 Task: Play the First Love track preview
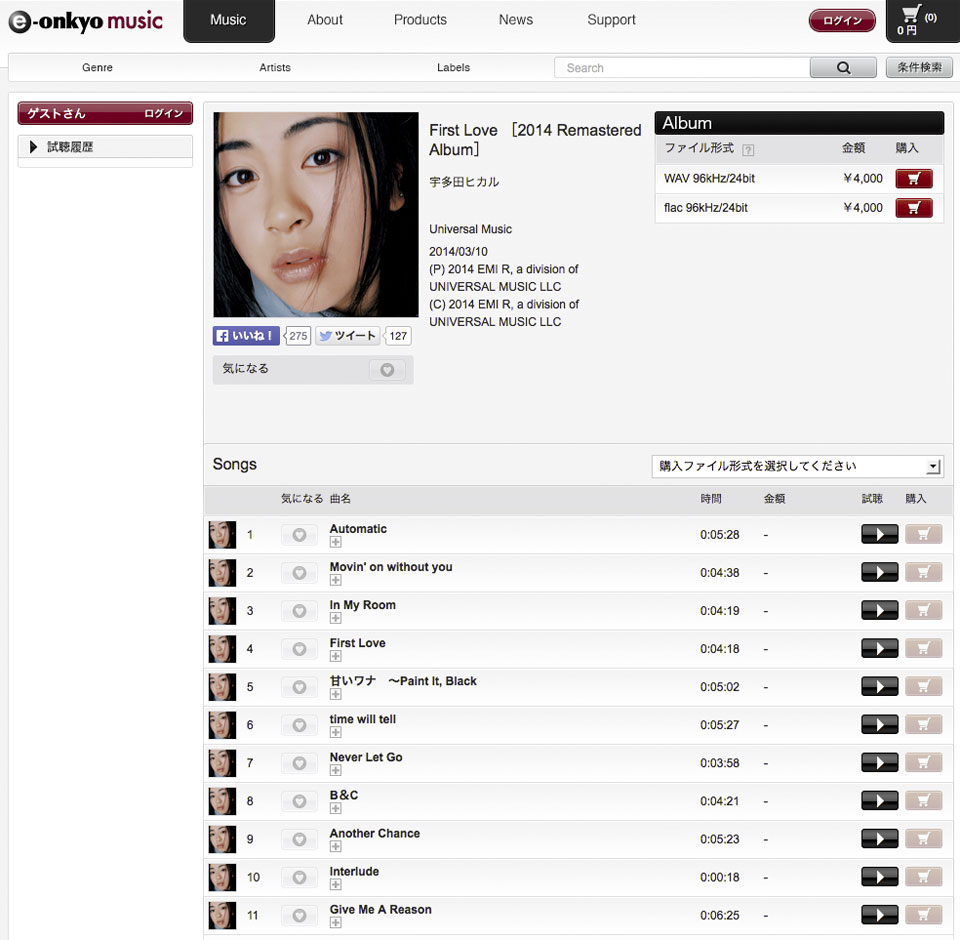click(x=879, y=648)
